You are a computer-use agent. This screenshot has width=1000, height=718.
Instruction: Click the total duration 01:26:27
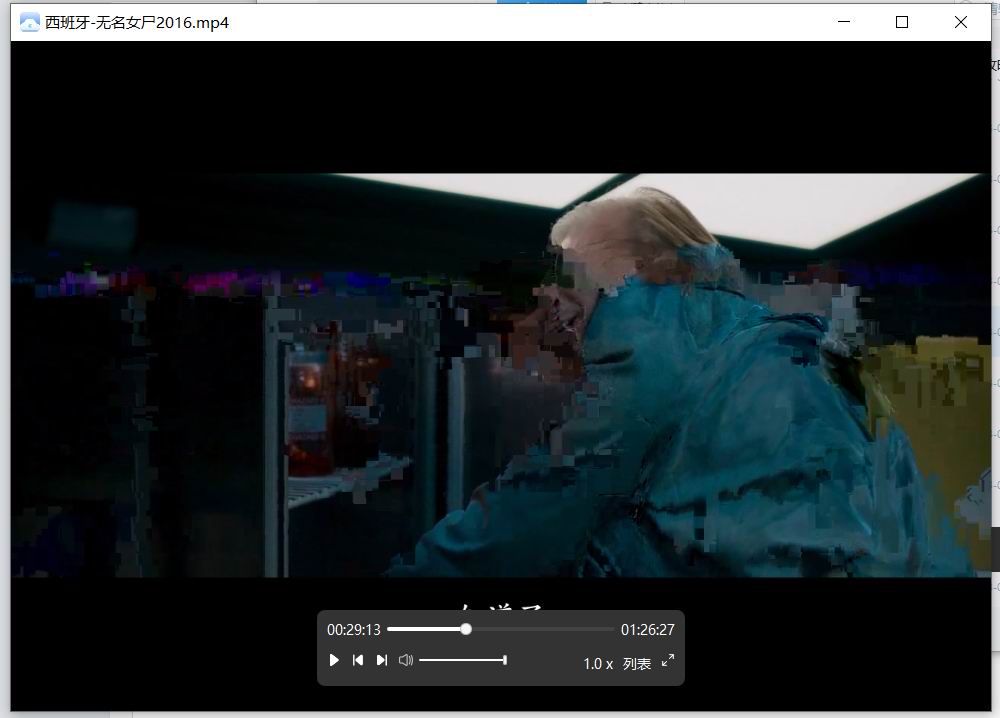(647, 630)
